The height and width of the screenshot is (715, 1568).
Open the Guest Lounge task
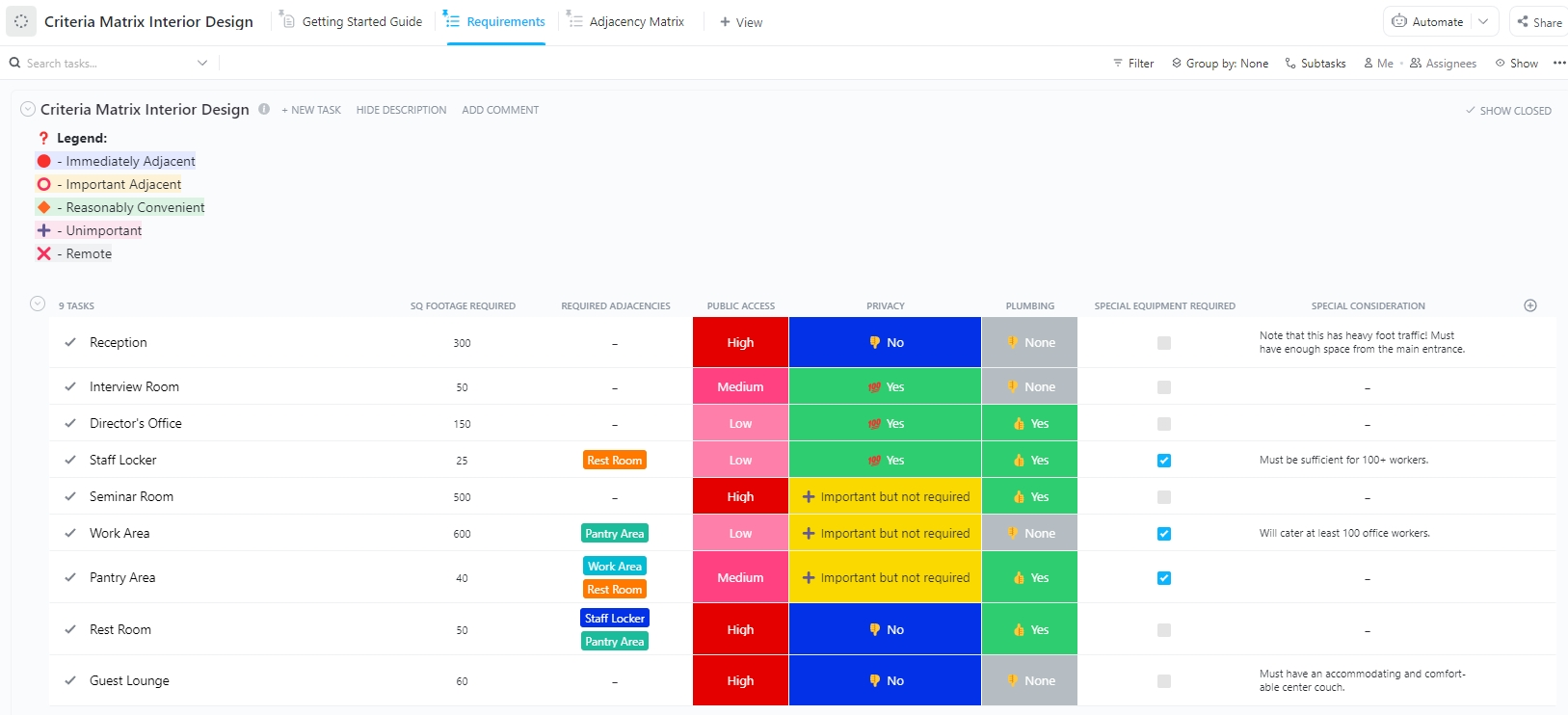pos(129,680)
